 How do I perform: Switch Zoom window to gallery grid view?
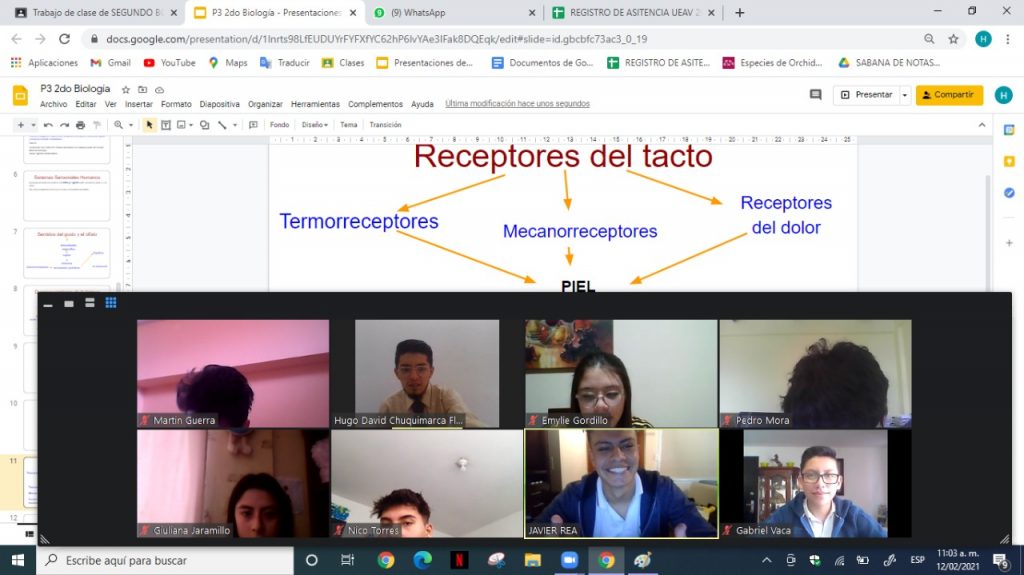click(x=111, y=303)
